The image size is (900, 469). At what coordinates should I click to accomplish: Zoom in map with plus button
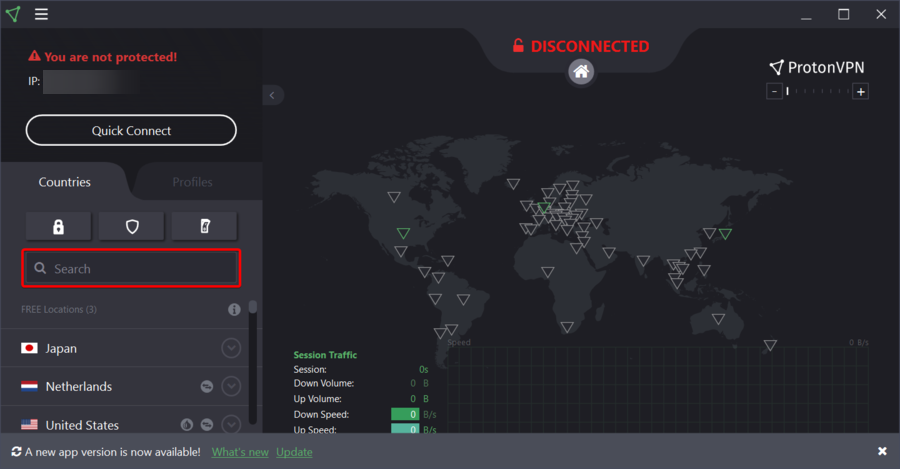(860, 91)
